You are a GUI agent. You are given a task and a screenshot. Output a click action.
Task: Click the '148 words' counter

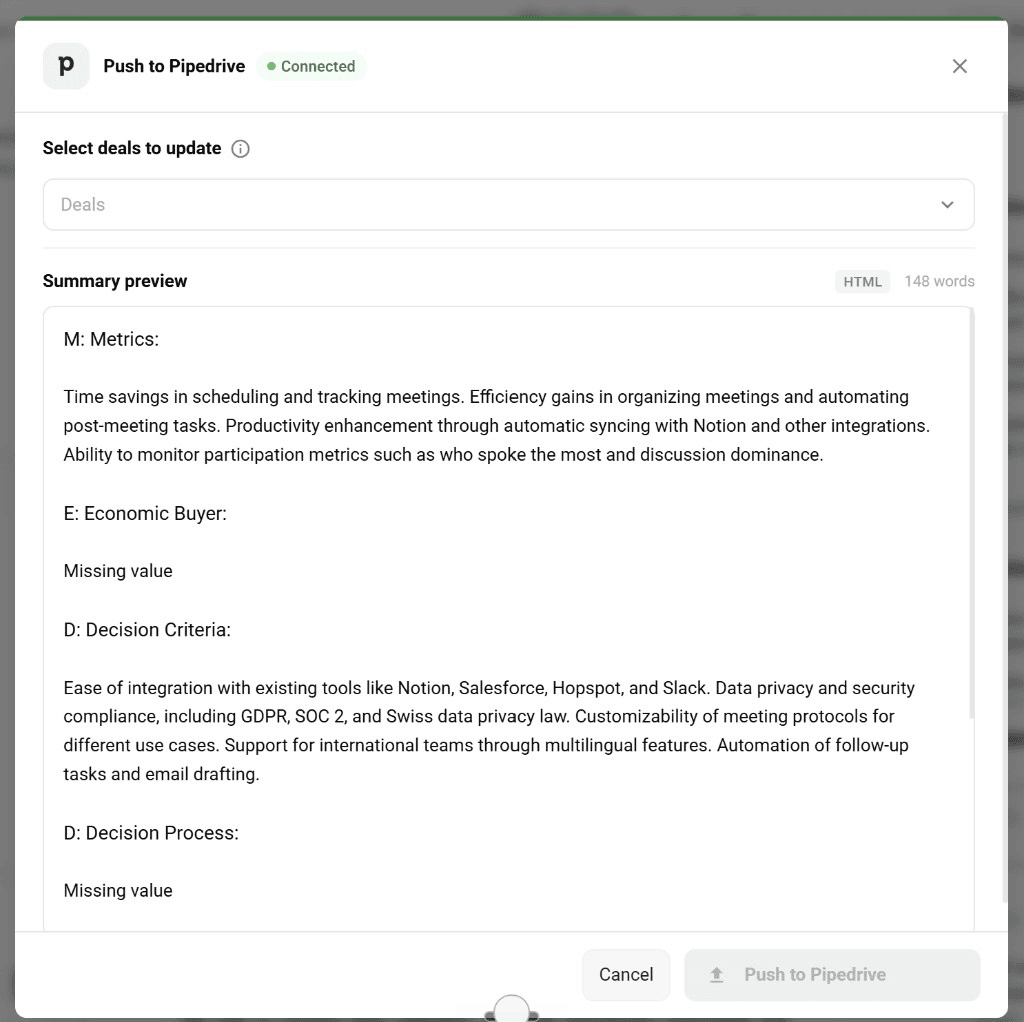coord(939,281)
